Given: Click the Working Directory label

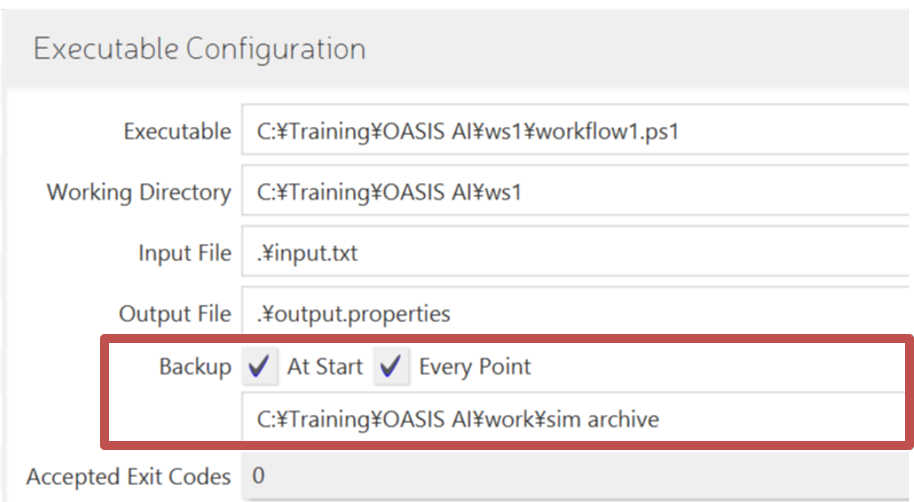Looking at the screenshot, I should tap(139, 192).
